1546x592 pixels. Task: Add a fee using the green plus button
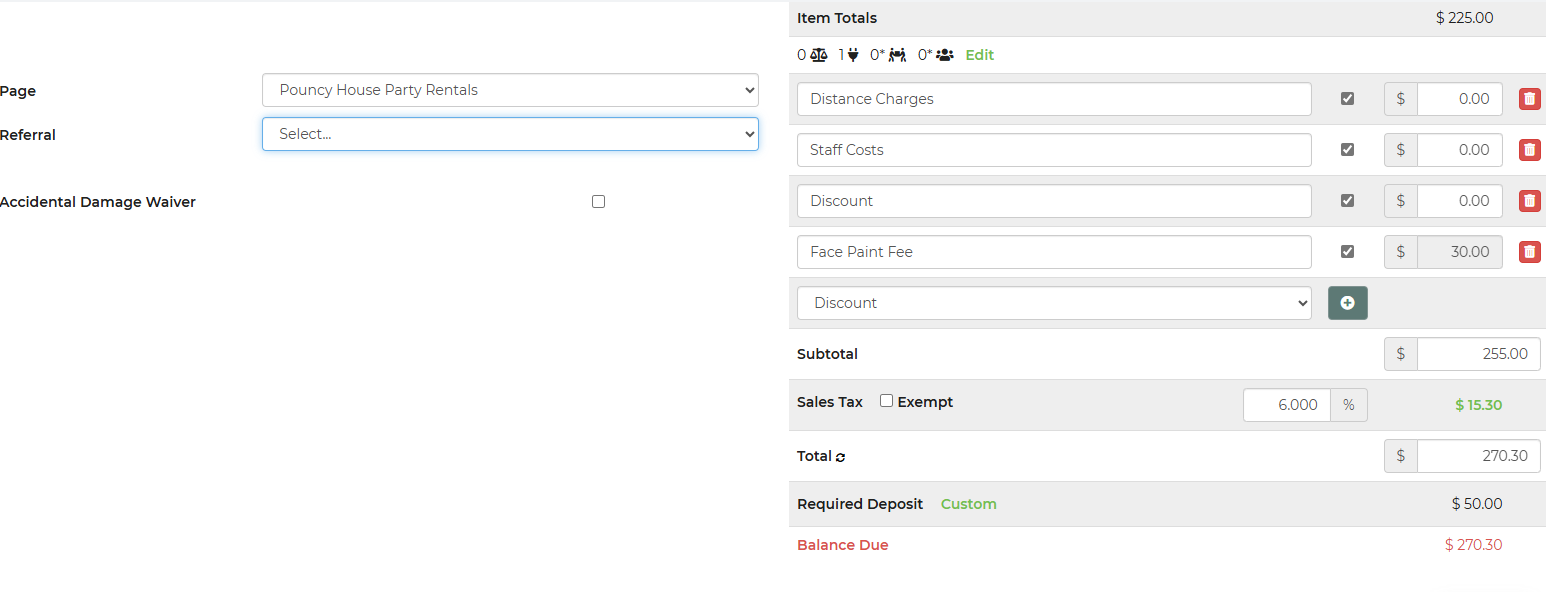pyautogui.click(x=1347, y=303)
